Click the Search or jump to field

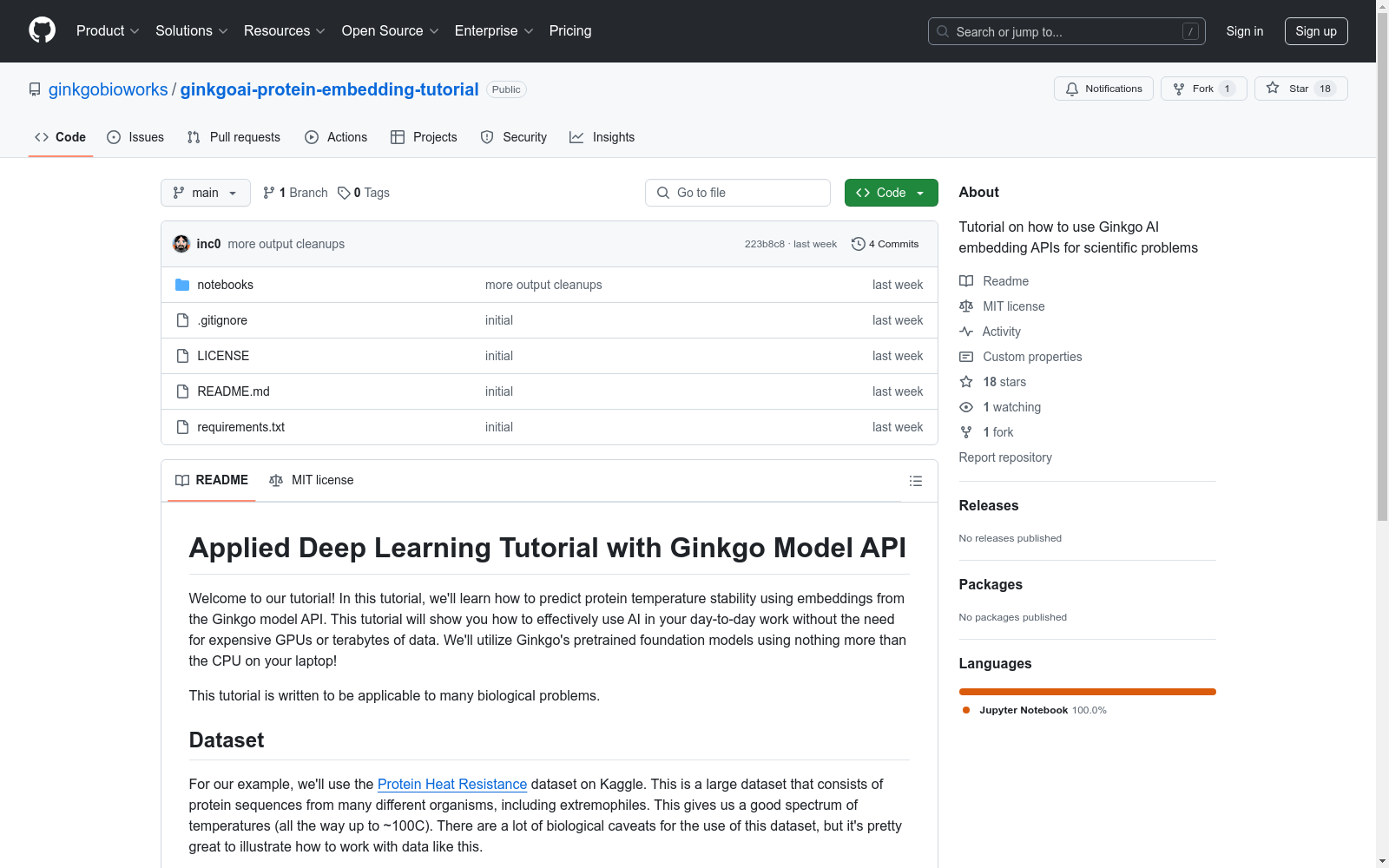point(1067,31)
